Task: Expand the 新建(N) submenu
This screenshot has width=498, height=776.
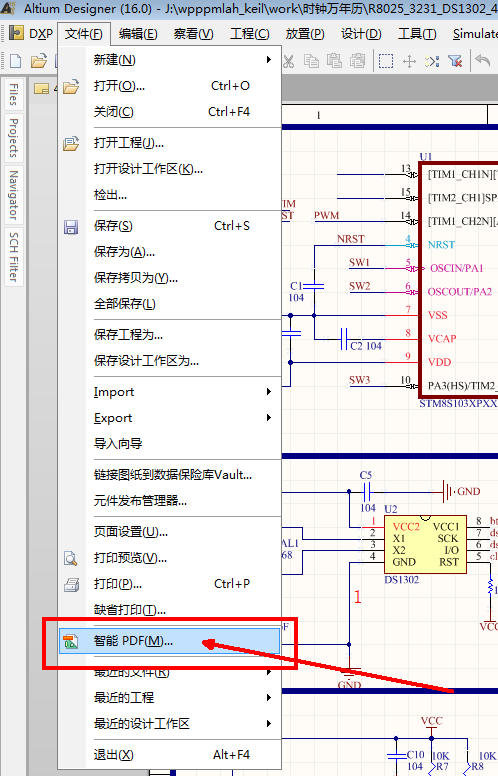Action: coord(269,59)
